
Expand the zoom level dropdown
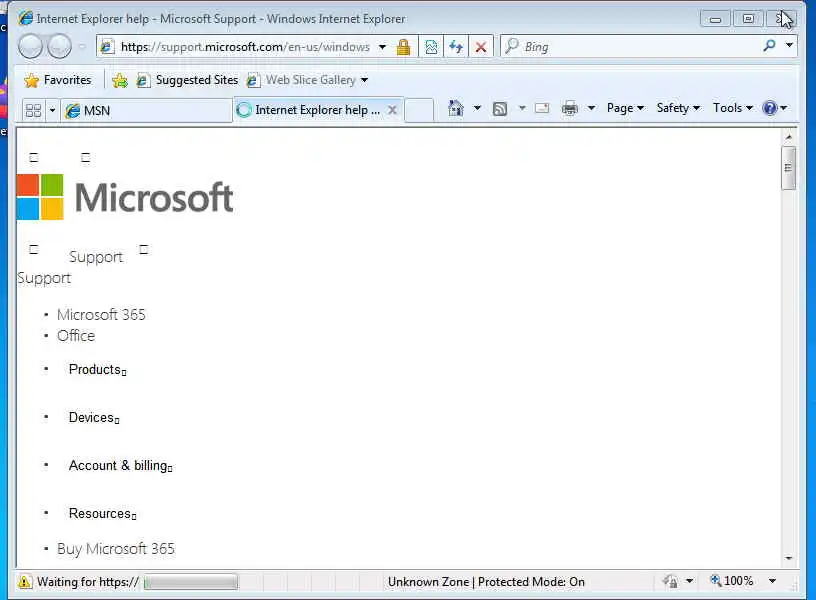click(x=773, y=581)
